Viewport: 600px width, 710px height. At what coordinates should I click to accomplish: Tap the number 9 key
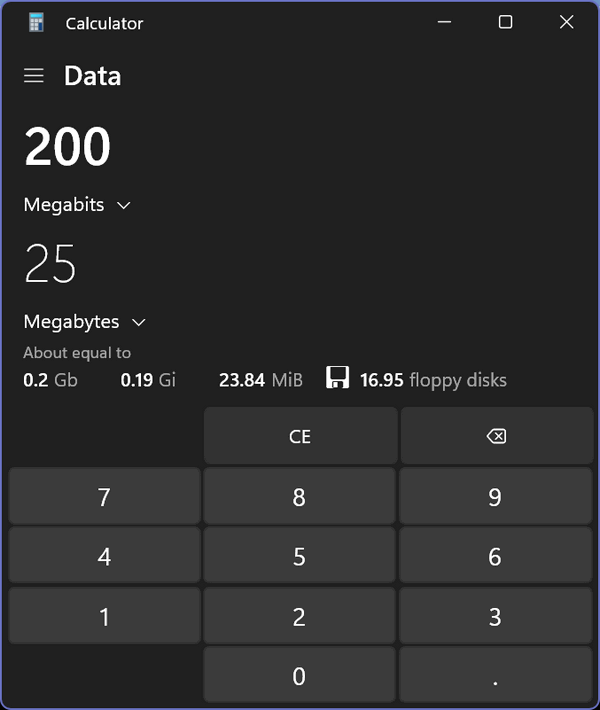pos(495,496)
